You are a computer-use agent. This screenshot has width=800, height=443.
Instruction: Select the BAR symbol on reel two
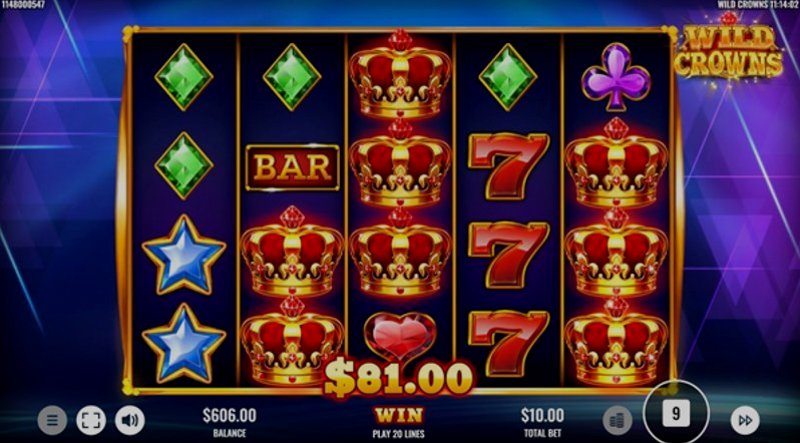pyautogui.click(x=292, y=167)
